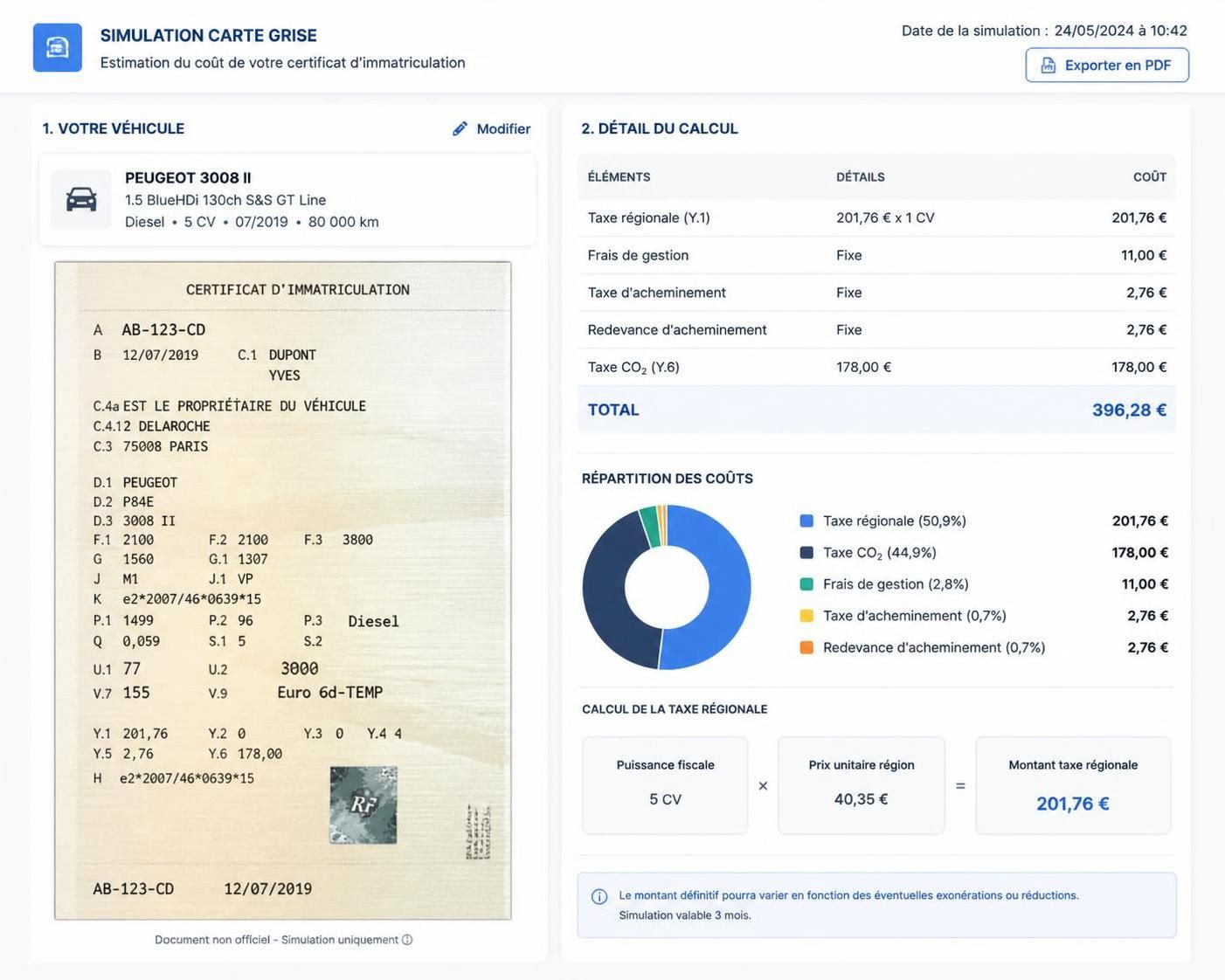The width and height of the screenshot is (1225, 980).
Task: Click the RÉPARTITION DES COÛTS heading
Action: click(x=668, y=479)
